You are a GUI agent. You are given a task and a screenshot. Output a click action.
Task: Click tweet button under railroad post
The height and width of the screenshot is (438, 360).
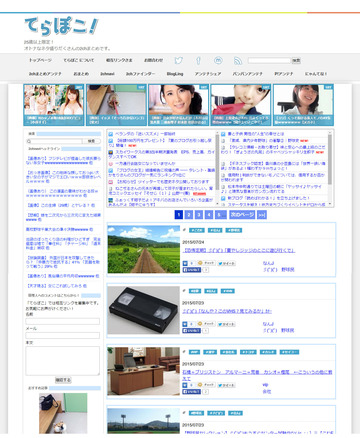point(227,263)
